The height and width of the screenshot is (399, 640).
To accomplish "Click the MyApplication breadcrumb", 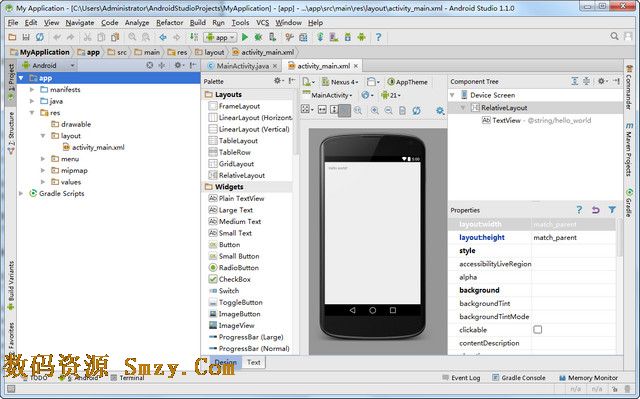I will (x=40, y=52).
